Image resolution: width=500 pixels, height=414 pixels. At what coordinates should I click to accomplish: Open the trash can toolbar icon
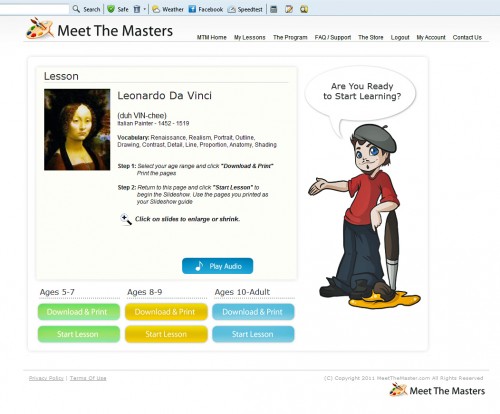point(137,9)
